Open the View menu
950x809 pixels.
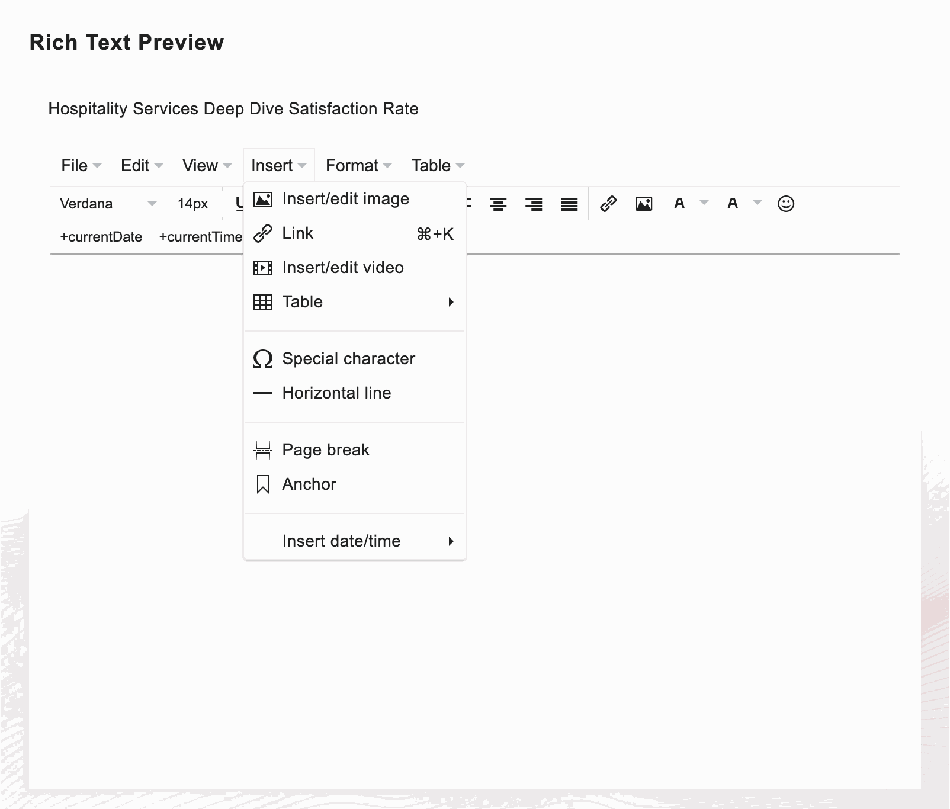click(207, 165)
